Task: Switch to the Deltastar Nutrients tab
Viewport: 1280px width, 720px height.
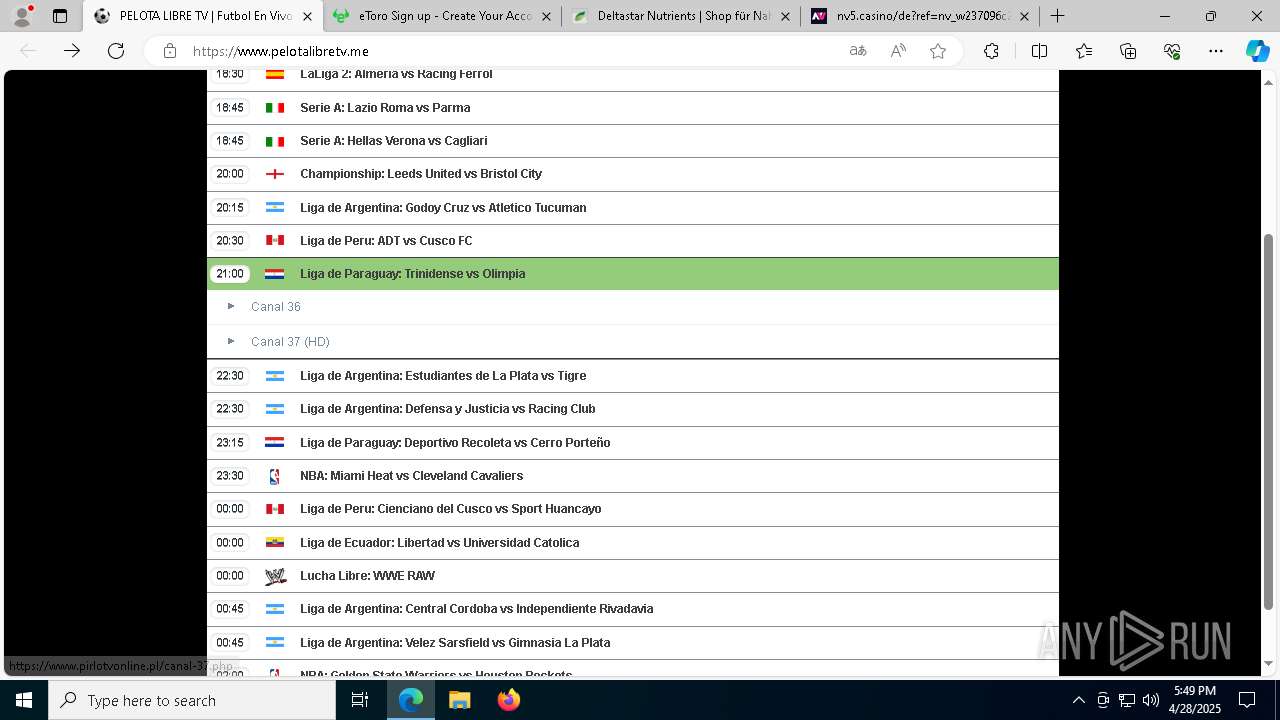Action: [681, 16]
